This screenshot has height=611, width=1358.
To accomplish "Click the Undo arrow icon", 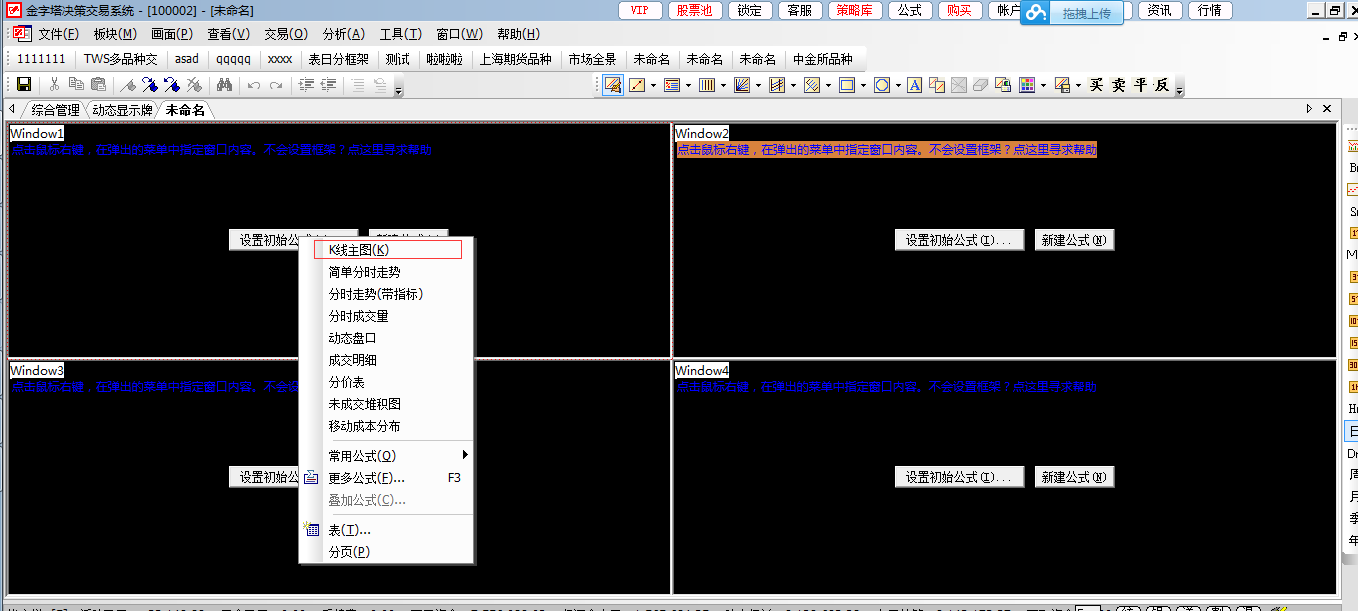I will (254, 85).
